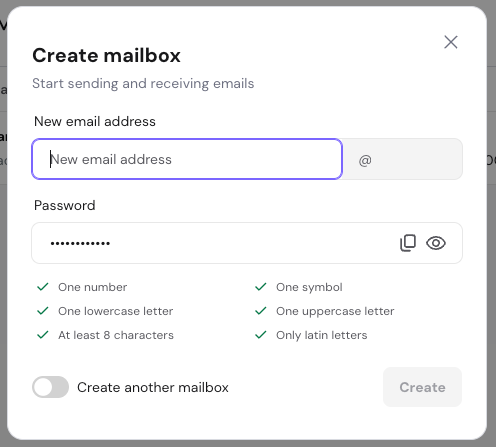Click the checkmark beside Only latin letters
The width and height of the screenshot is (496, 447).
261,335
